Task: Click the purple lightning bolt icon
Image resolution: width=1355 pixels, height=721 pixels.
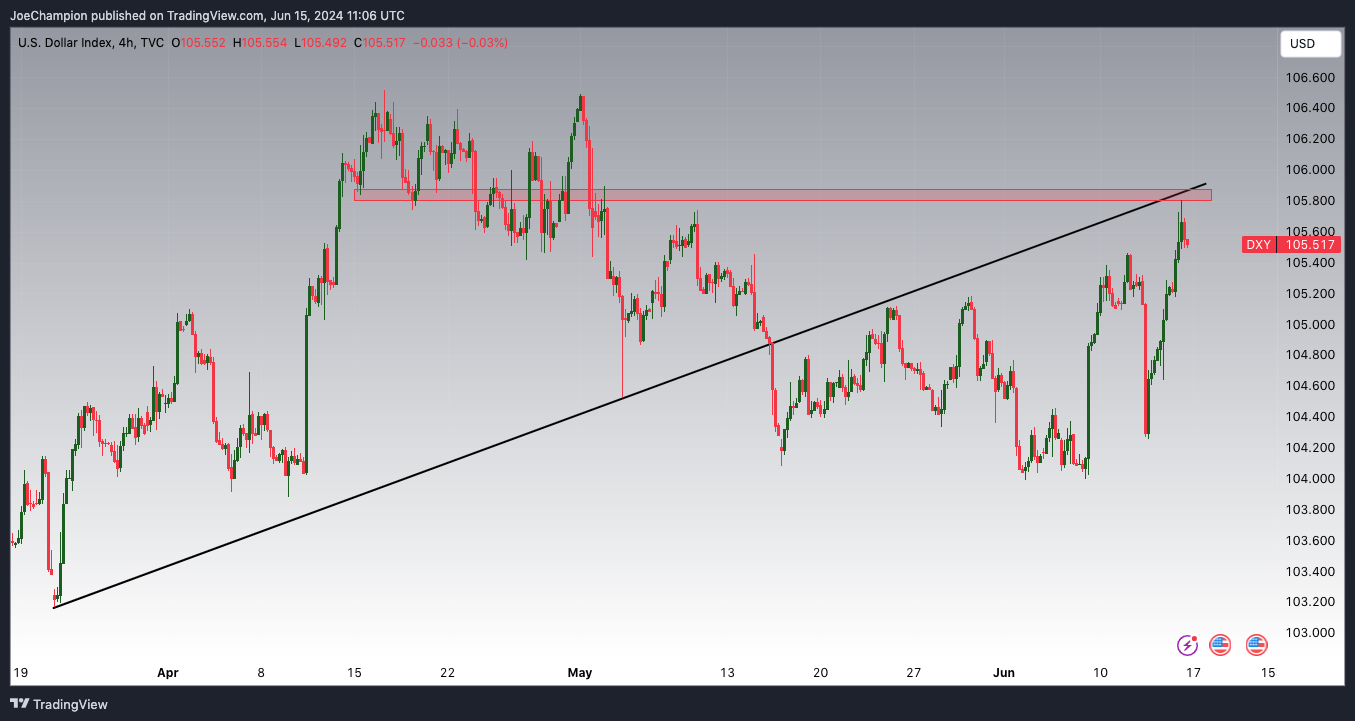Action: coord(1187,645)
